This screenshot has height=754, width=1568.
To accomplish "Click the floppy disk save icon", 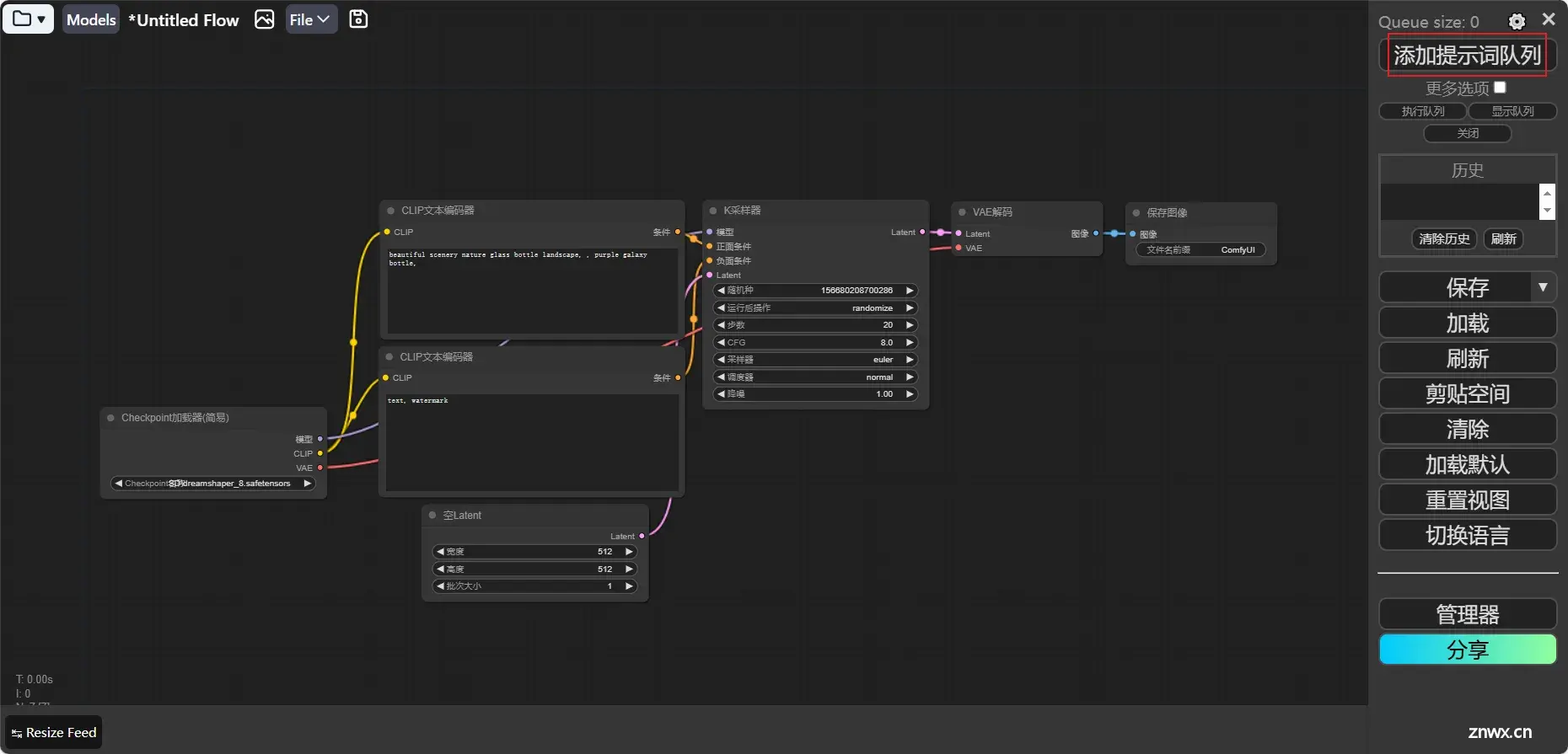I will (358, 19).
